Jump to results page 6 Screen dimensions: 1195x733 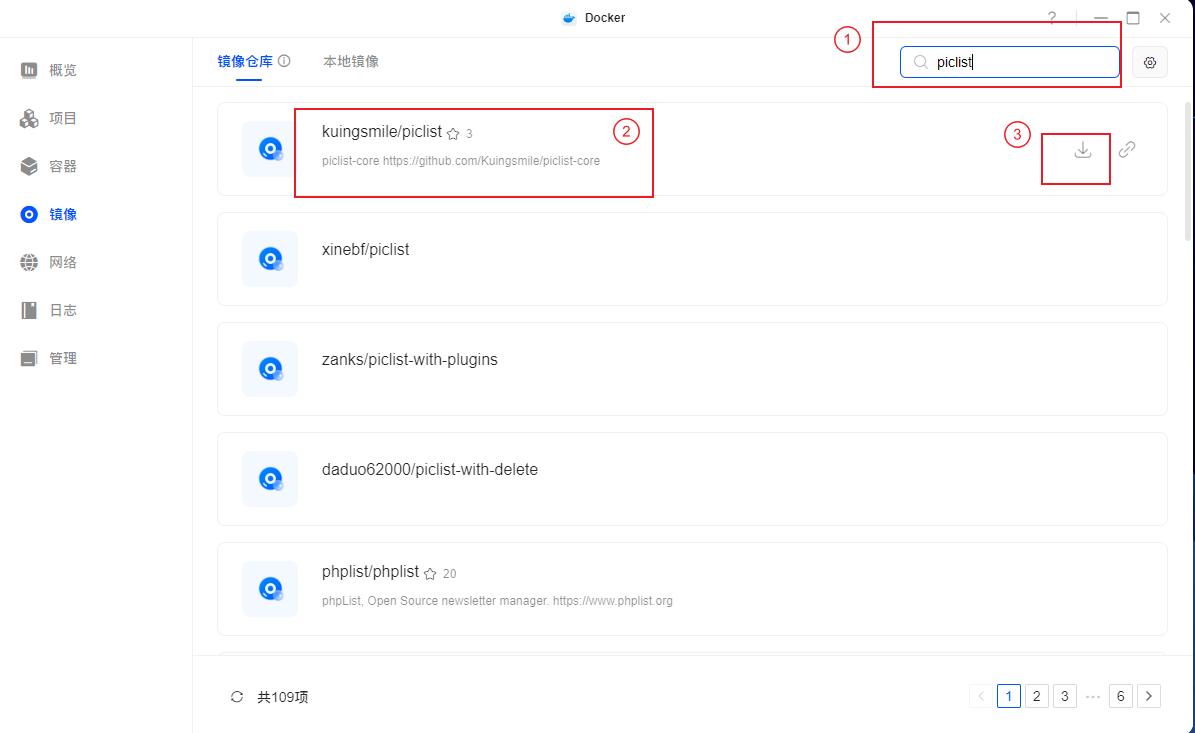(x=1120, y=696)
